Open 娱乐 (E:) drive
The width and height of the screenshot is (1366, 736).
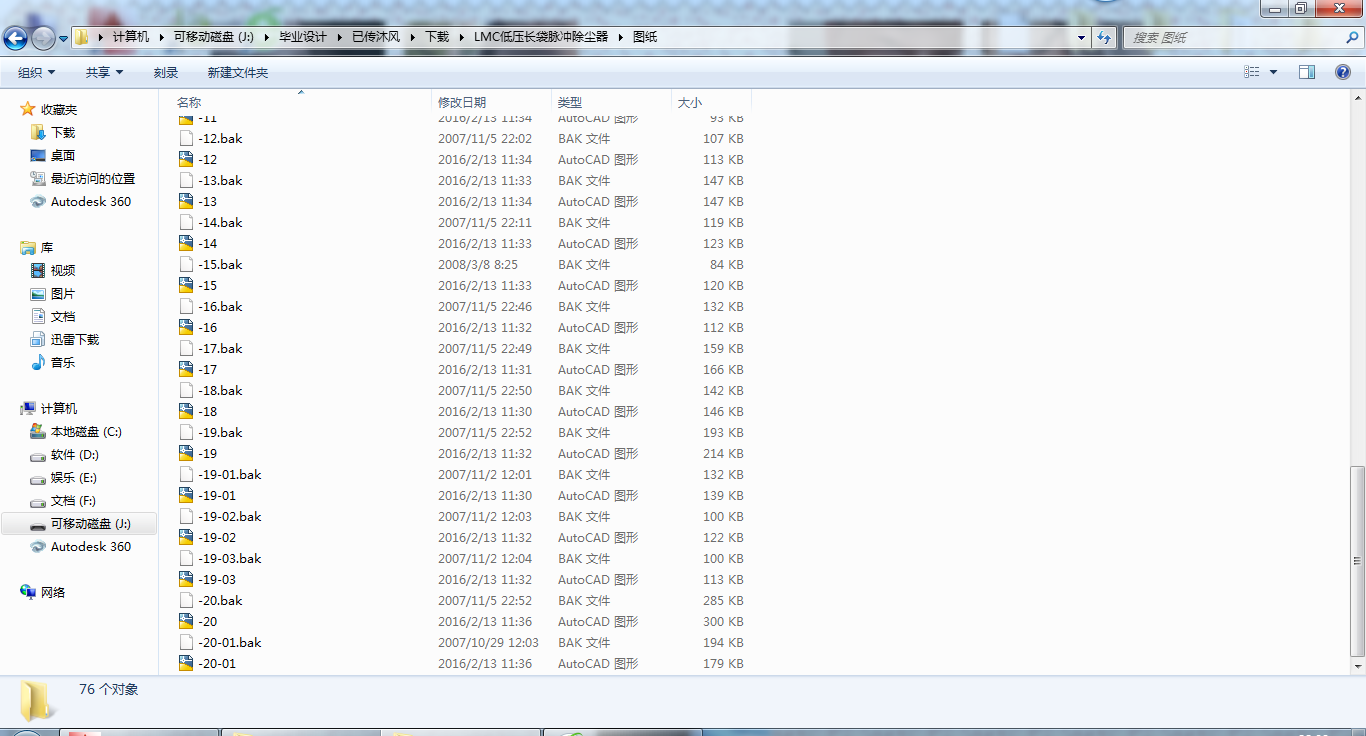coord(74,478)
